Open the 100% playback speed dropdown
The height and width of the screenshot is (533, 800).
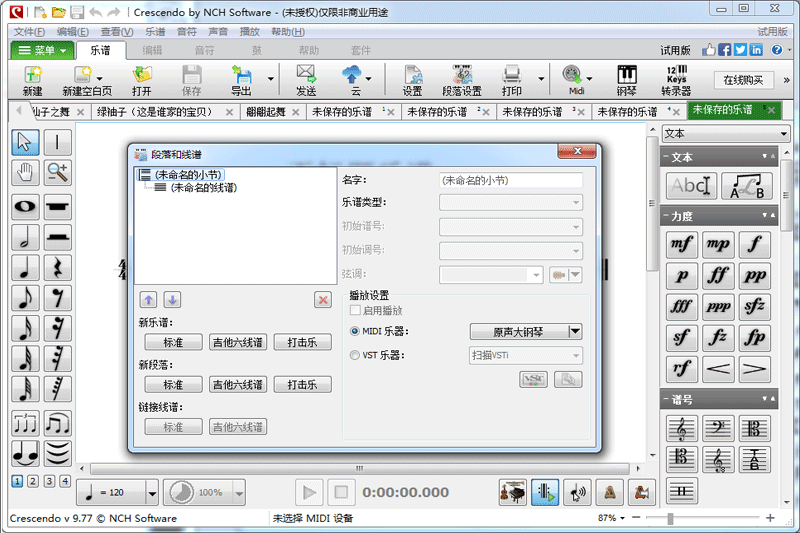pos(239,493)
